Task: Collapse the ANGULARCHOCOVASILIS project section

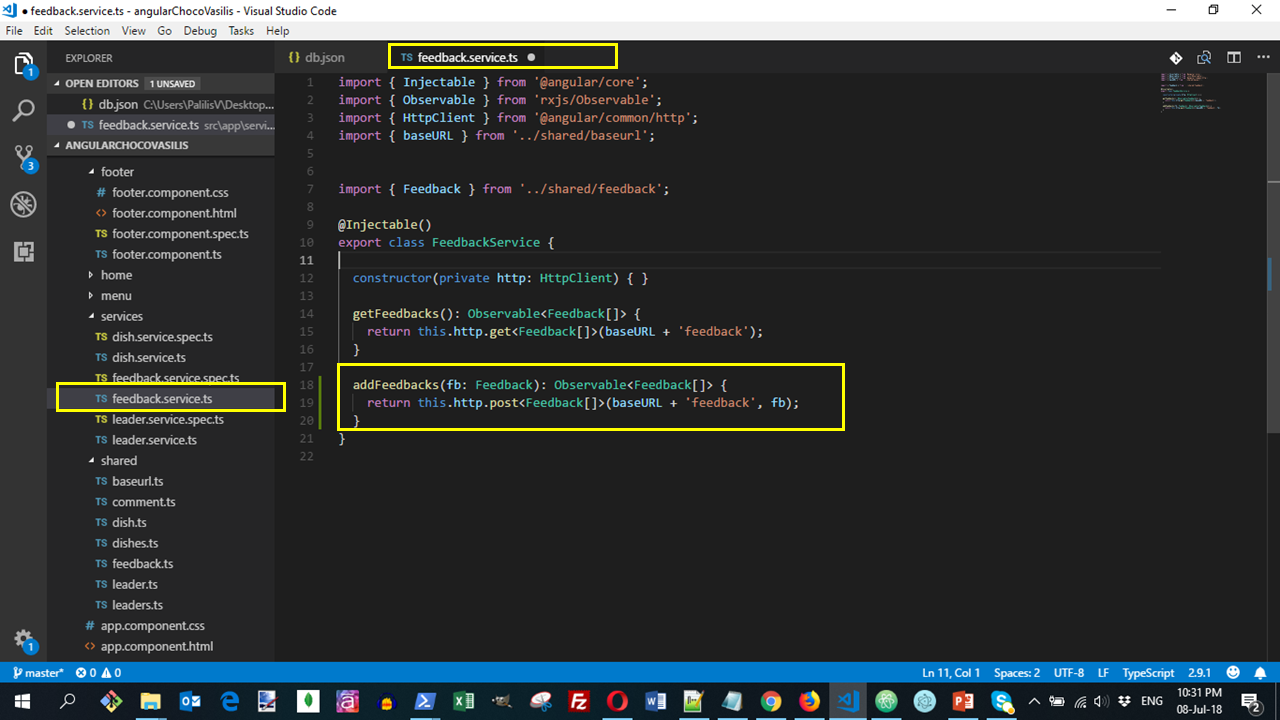Action: (x=127, y=145)
